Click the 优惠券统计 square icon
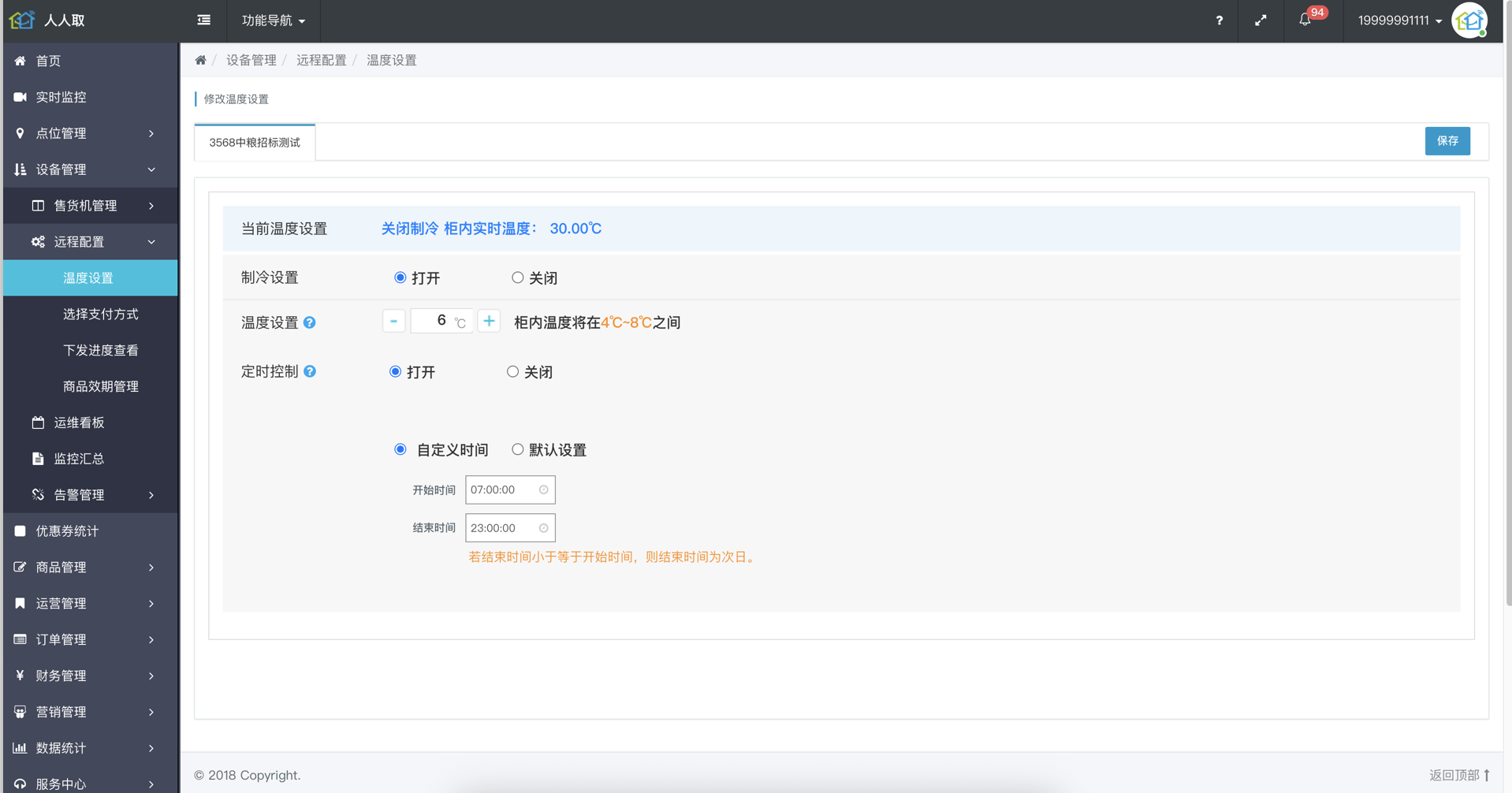 click(x=20, y=531)
